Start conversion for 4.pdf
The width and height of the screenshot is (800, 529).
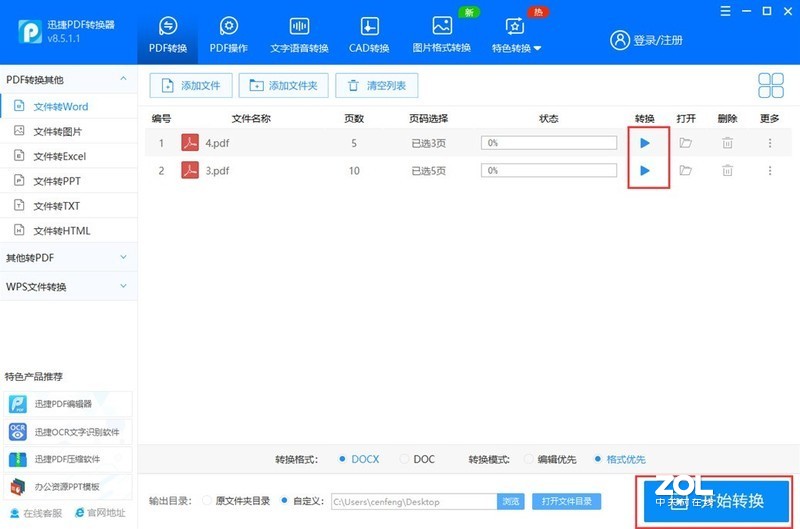(645, 143)
